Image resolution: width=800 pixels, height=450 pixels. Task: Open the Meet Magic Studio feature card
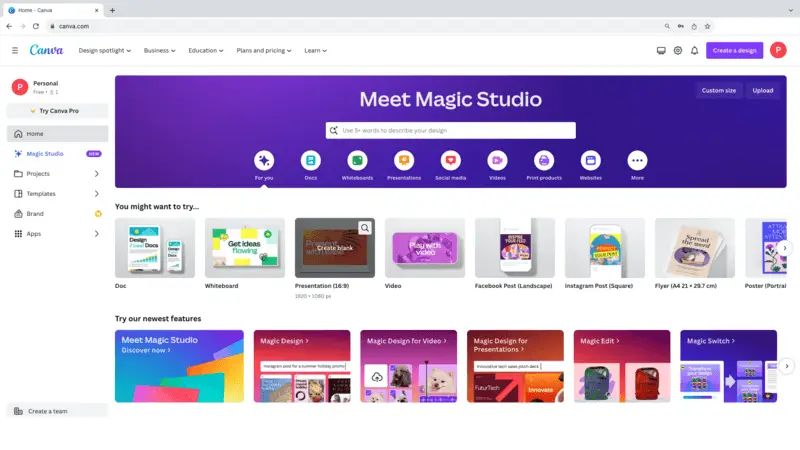(x=179, y=366)
